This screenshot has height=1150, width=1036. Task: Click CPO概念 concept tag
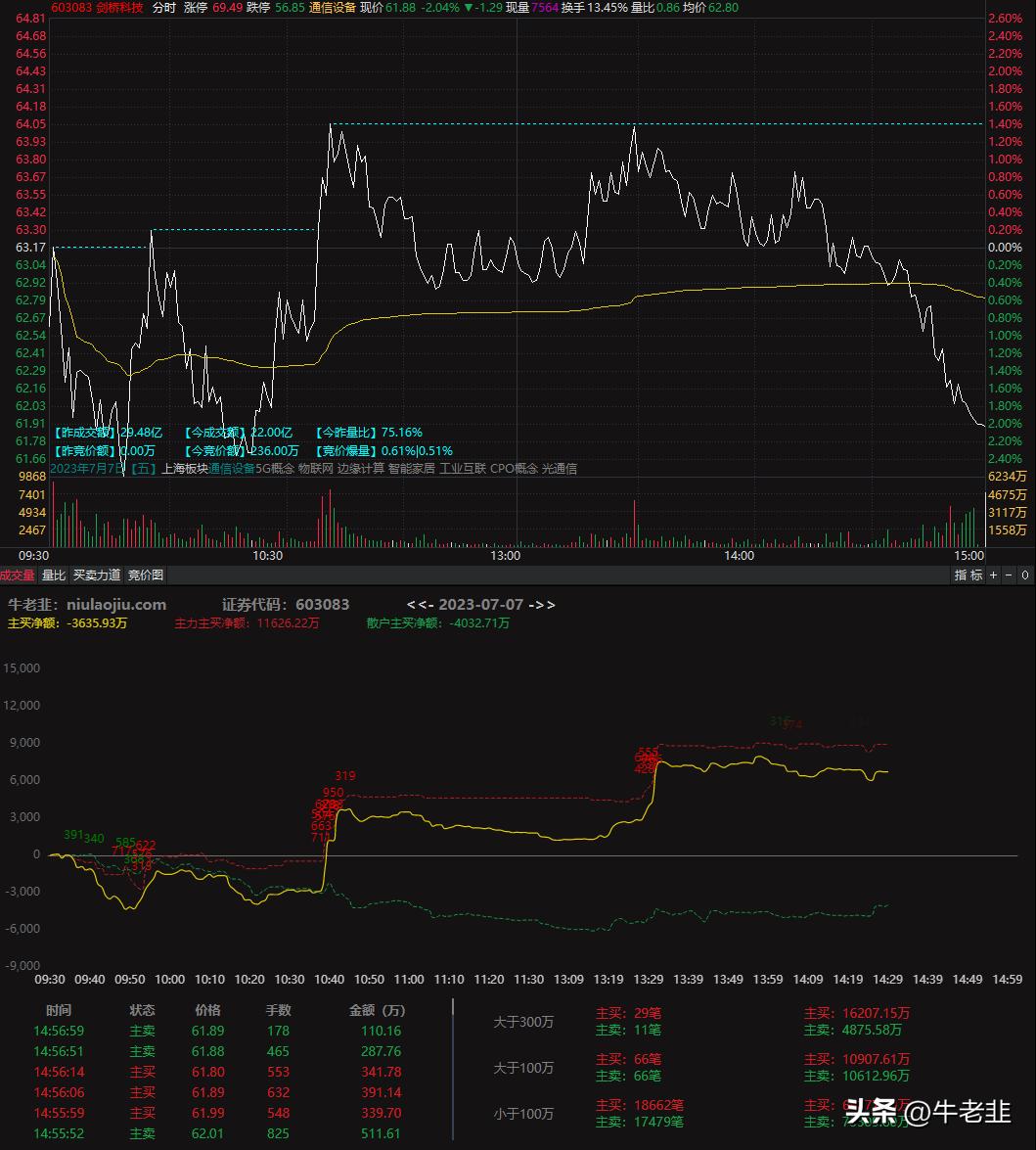point(514,468)
